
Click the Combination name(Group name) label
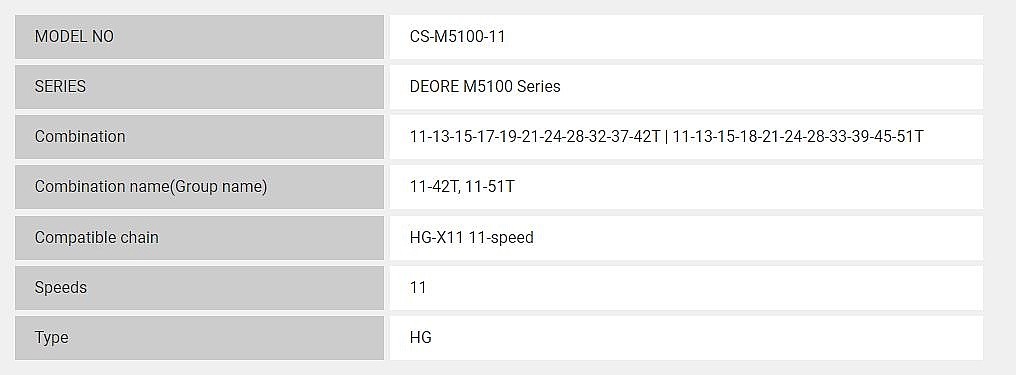pos(151,187)
